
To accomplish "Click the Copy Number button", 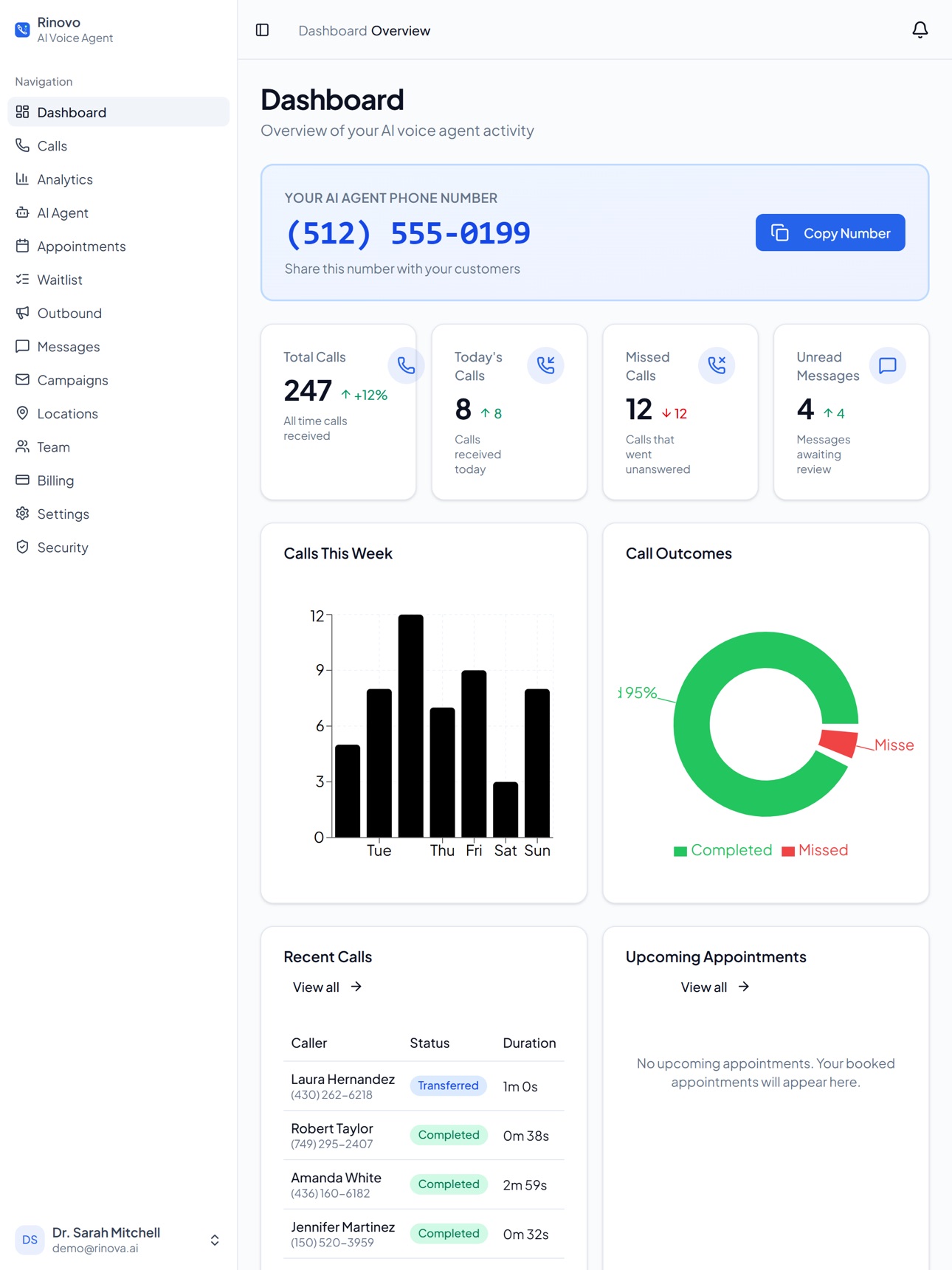I will [x=830, y=232].
